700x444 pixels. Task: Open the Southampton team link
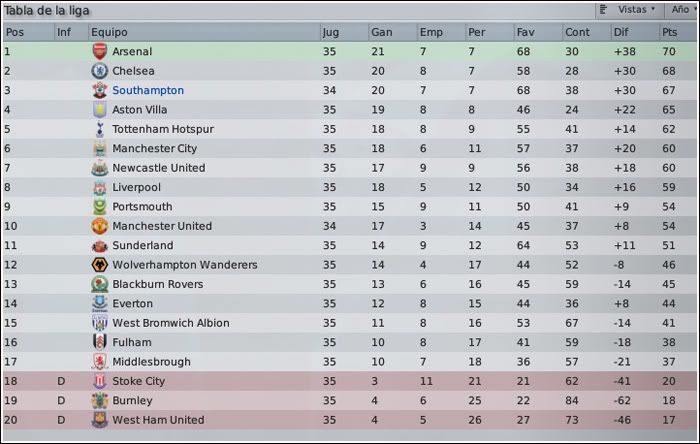[x=148, y=90]
